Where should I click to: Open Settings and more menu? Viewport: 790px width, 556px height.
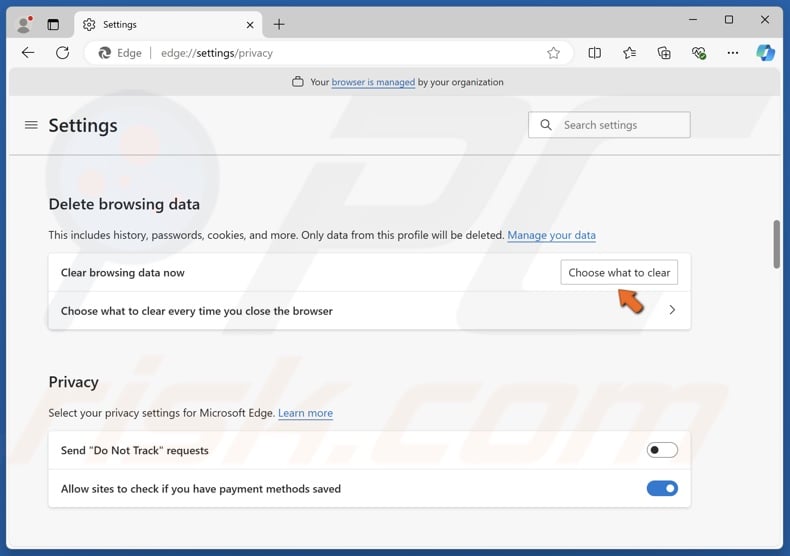733,53
